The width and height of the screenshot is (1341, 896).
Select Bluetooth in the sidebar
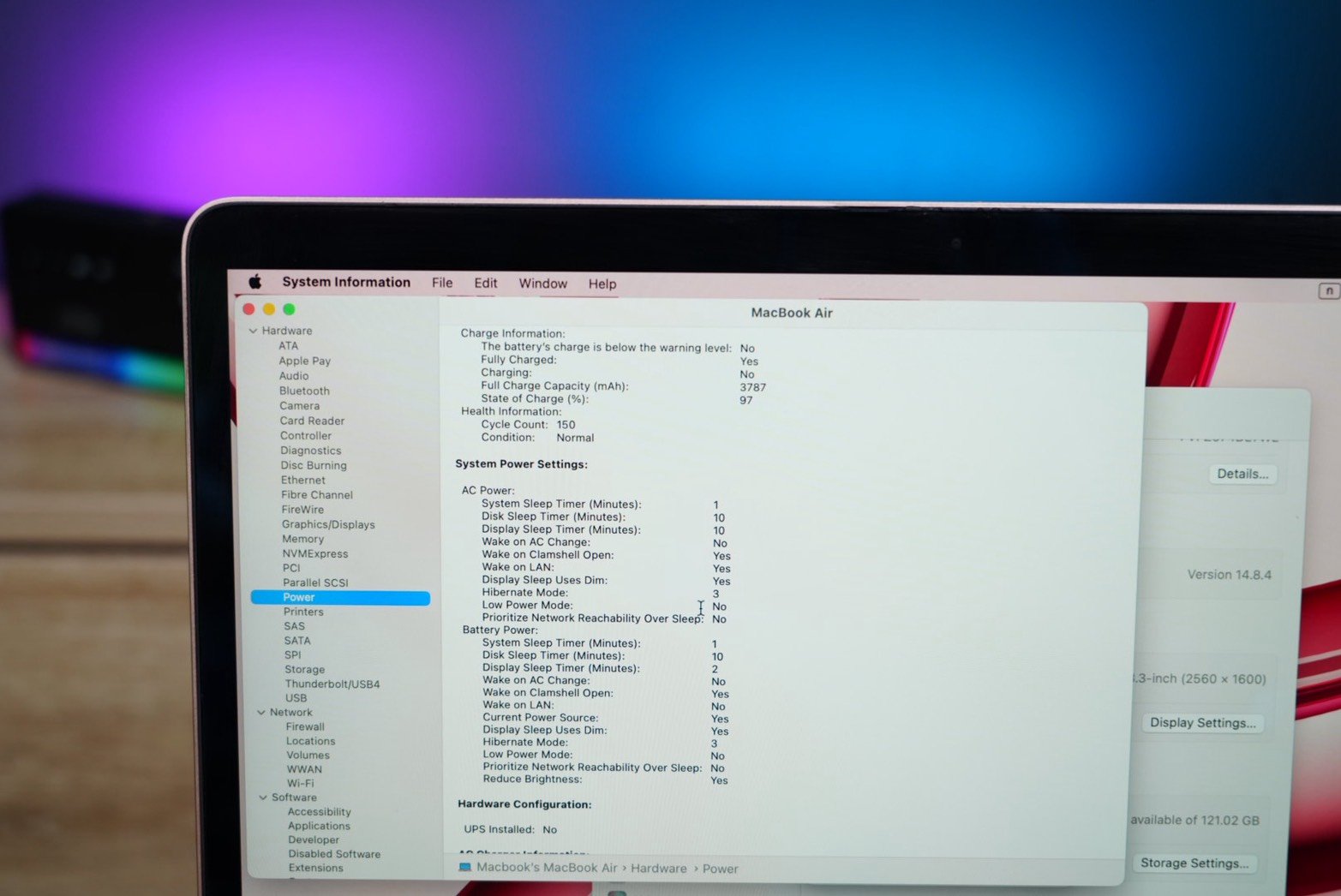tap(304, 391)
